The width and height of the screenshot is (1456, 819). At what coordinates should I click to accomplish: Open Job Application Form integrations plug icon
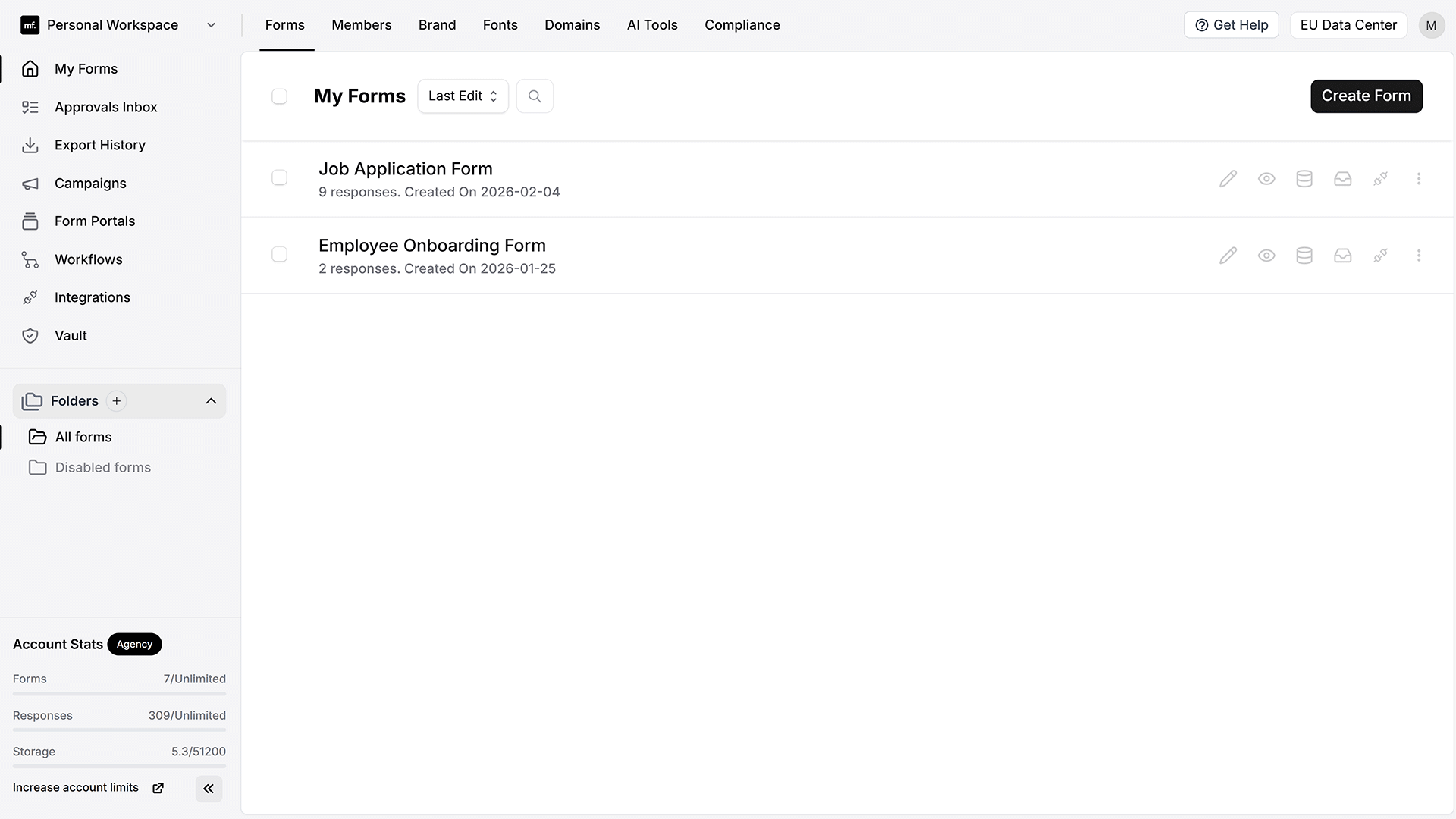[1381, 179]
